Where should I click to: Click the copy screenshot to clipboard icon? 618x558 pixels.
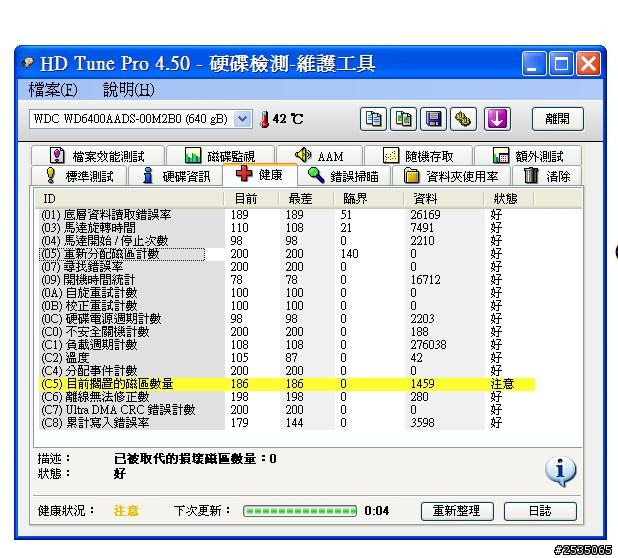coord(403,119)
